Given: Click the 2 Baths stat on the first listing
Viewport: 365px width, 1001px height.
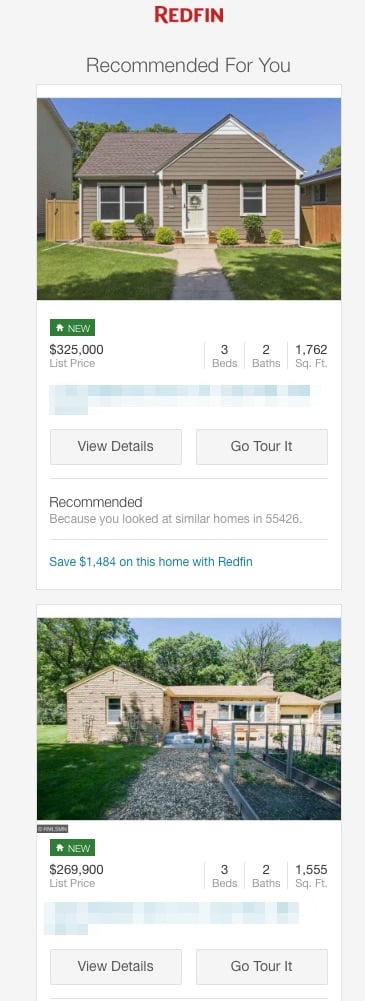Looking at the screenshot, I should tap(265, 356).
